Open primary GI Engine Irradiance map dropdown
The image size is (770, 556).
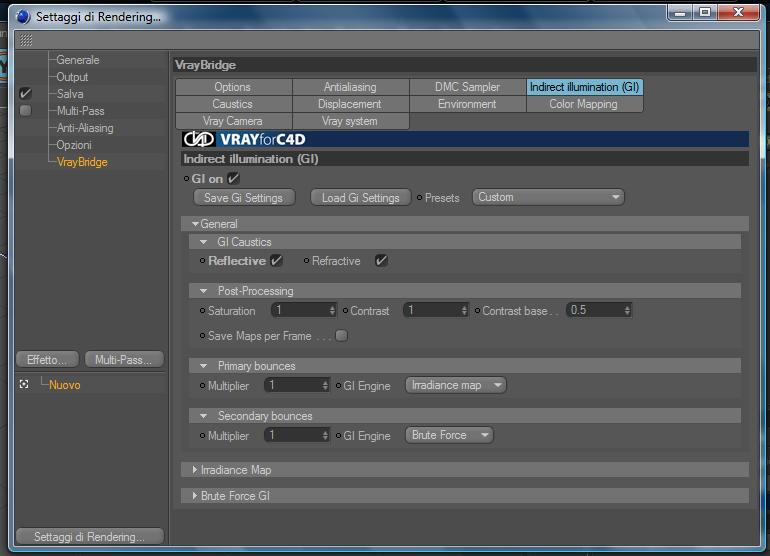tap(456, 385)
